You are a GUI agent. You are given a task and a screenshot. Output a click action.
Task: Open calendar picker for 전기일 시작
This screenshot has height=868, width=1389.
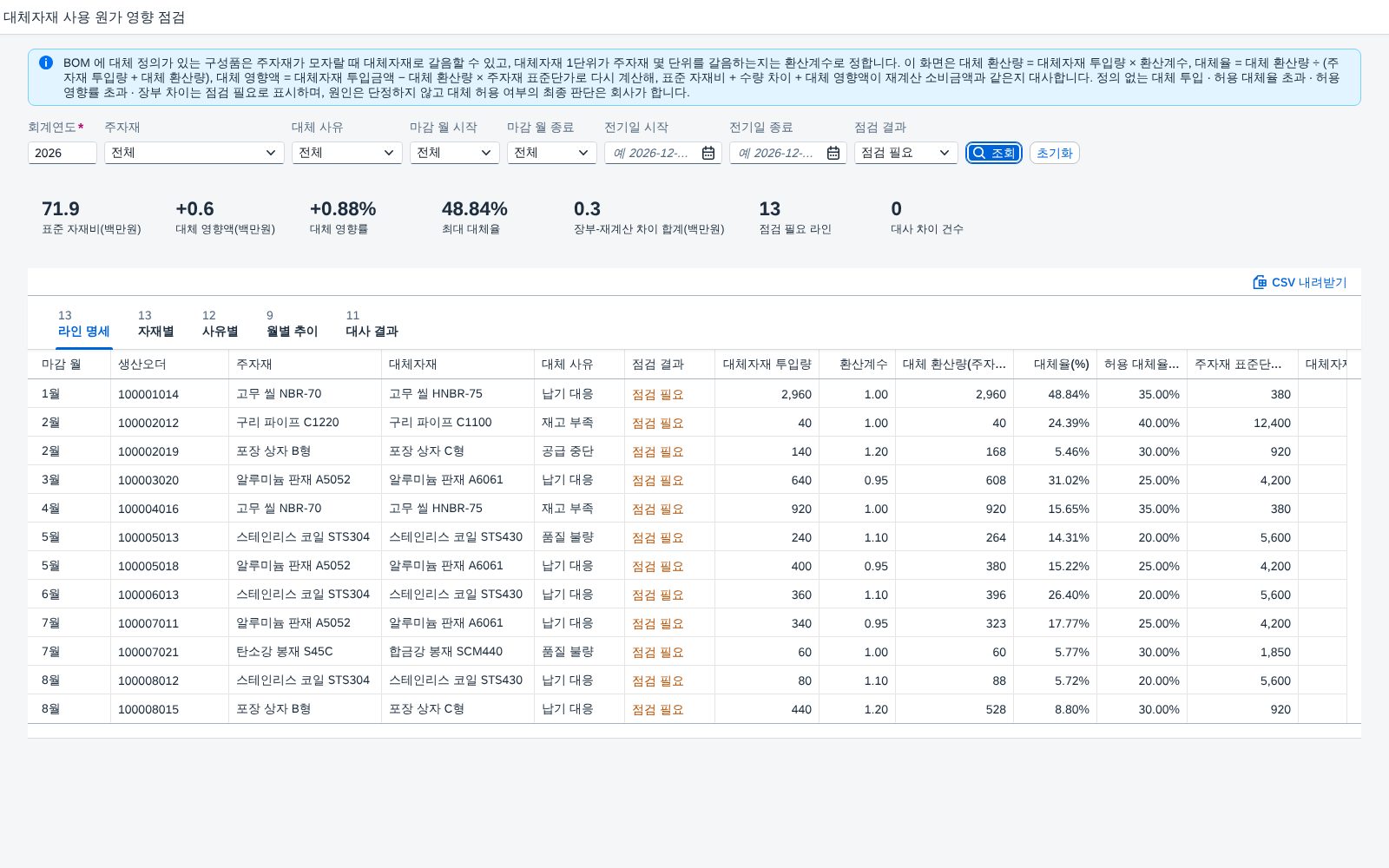pos(708,153)
